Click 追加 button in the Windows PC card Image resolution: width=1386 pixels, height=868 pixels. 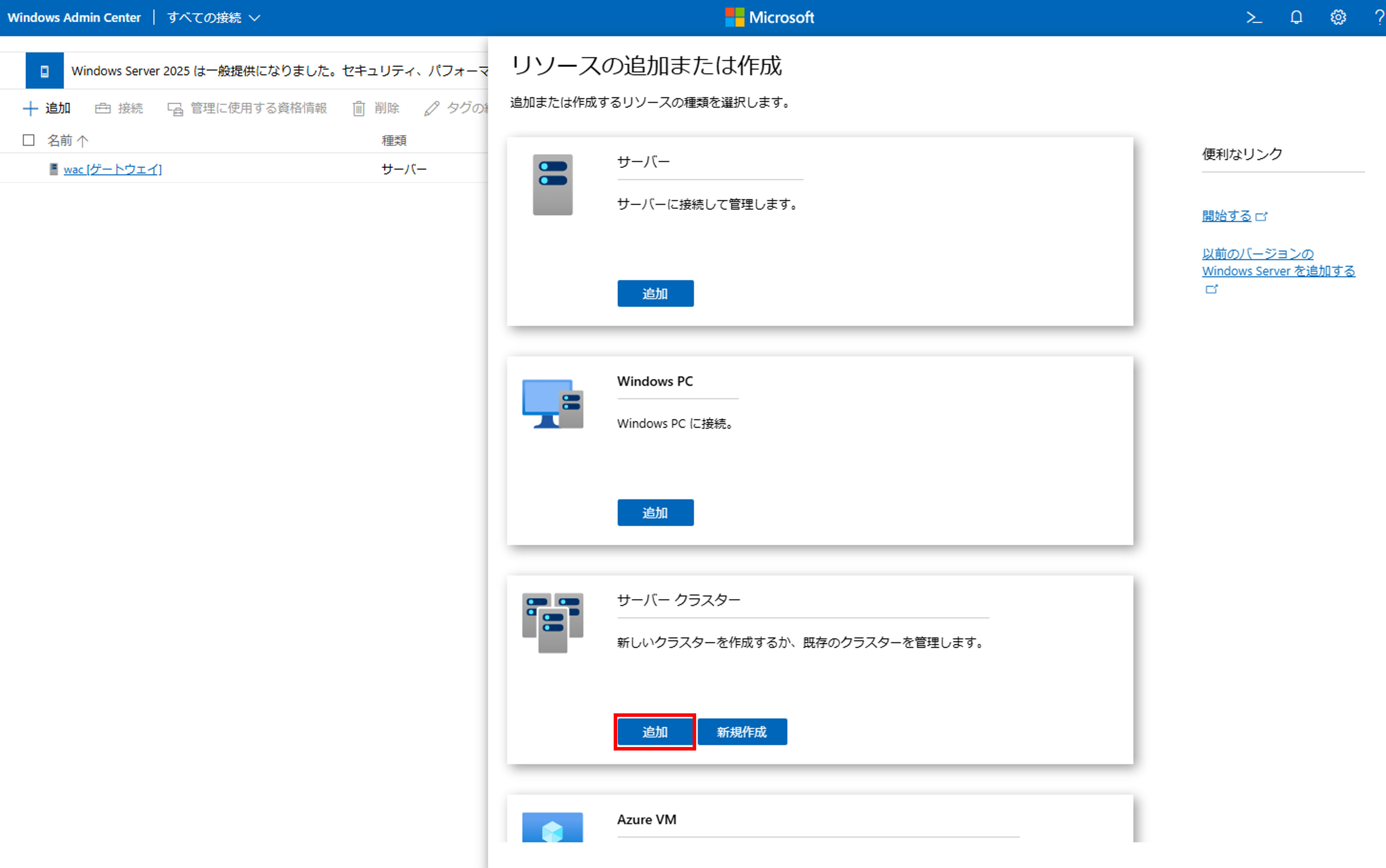655,513
